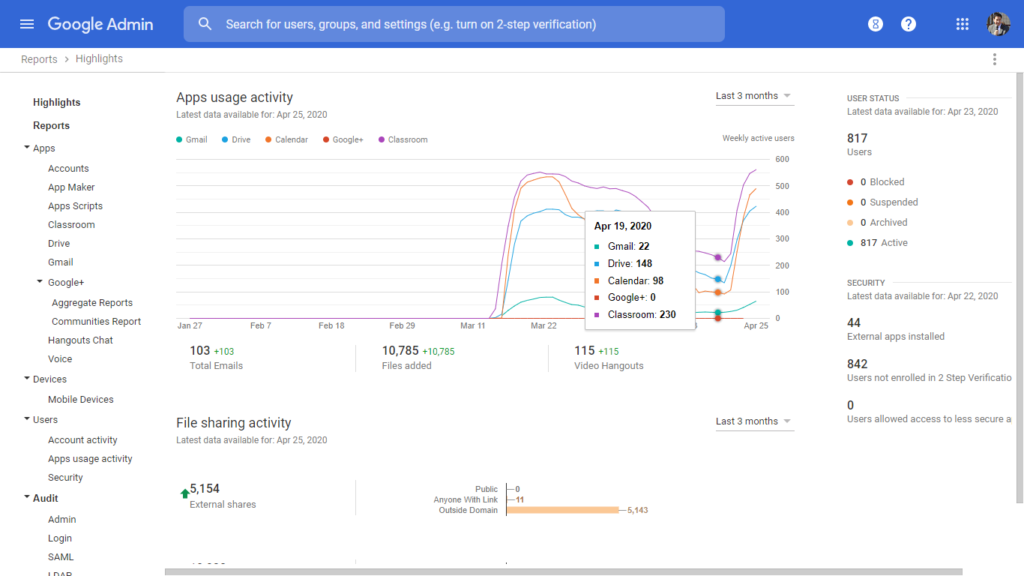Open the Login audit log

pyautogui.click(x=59, y=539)
